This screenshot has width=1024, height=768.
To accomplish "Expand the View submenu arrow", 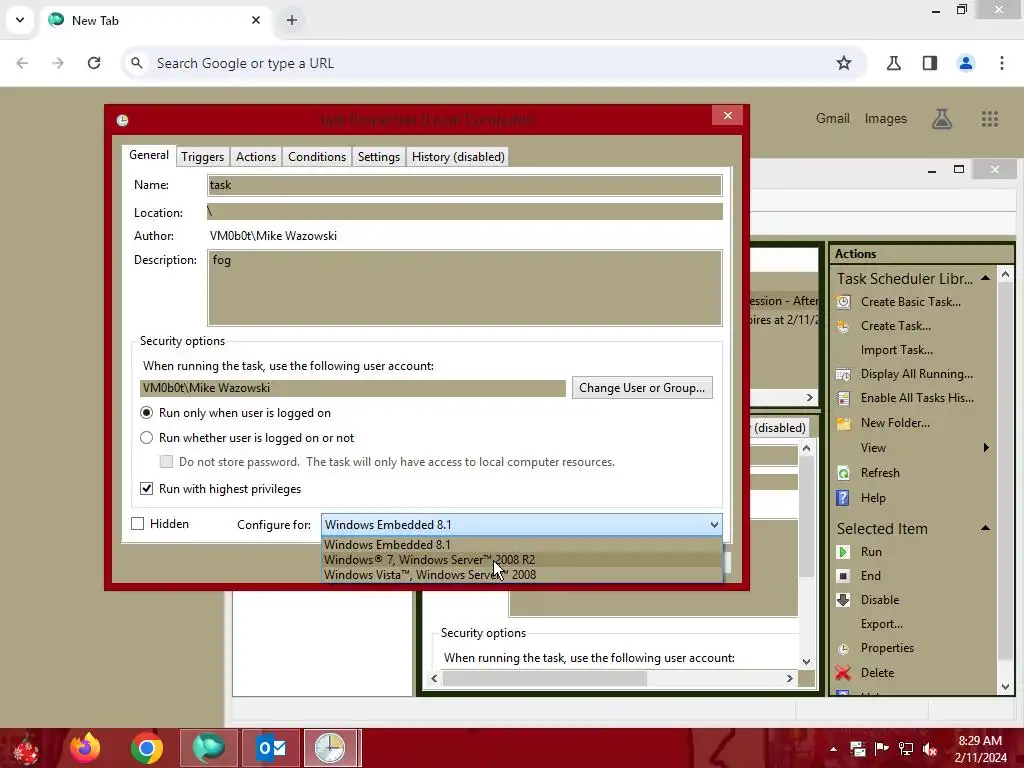I will coord(986,447).
